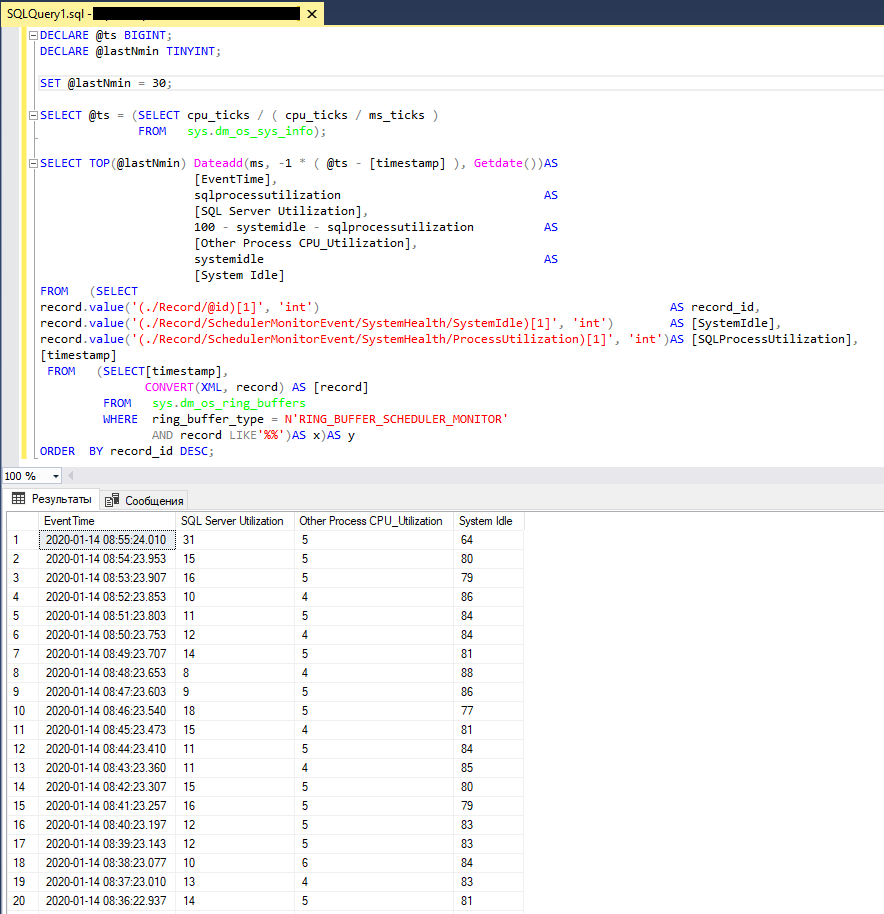Switch to the Результаты tab

coord(52,499)
